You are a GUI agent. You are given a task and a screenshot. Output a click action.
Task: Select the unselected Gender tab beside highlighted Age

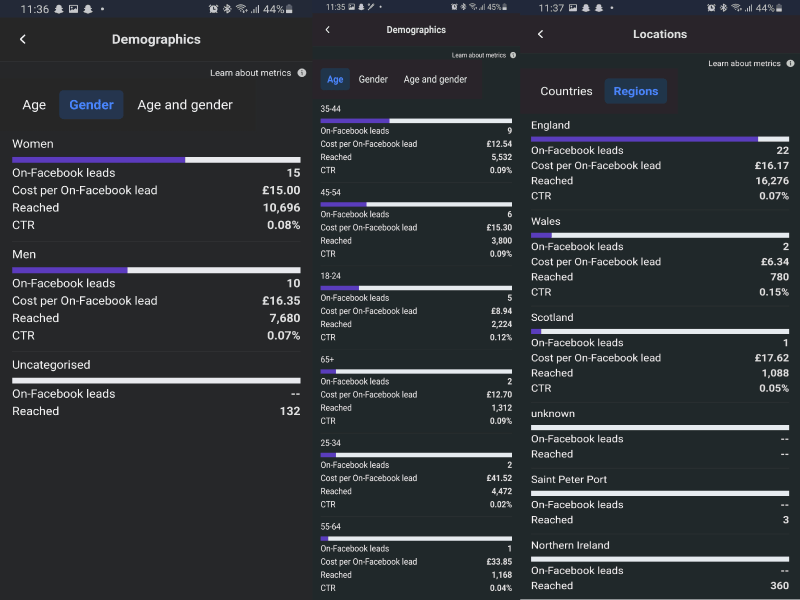click(373, 80)
